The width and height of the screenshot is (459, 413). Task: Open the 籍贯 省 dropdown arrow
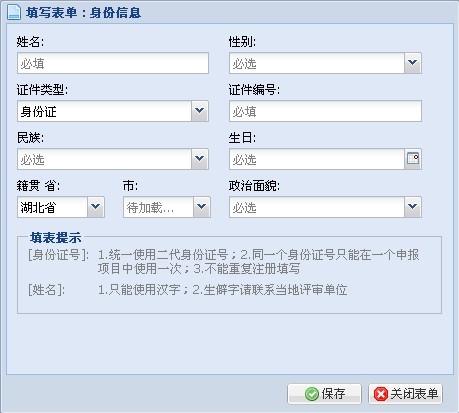96,207
